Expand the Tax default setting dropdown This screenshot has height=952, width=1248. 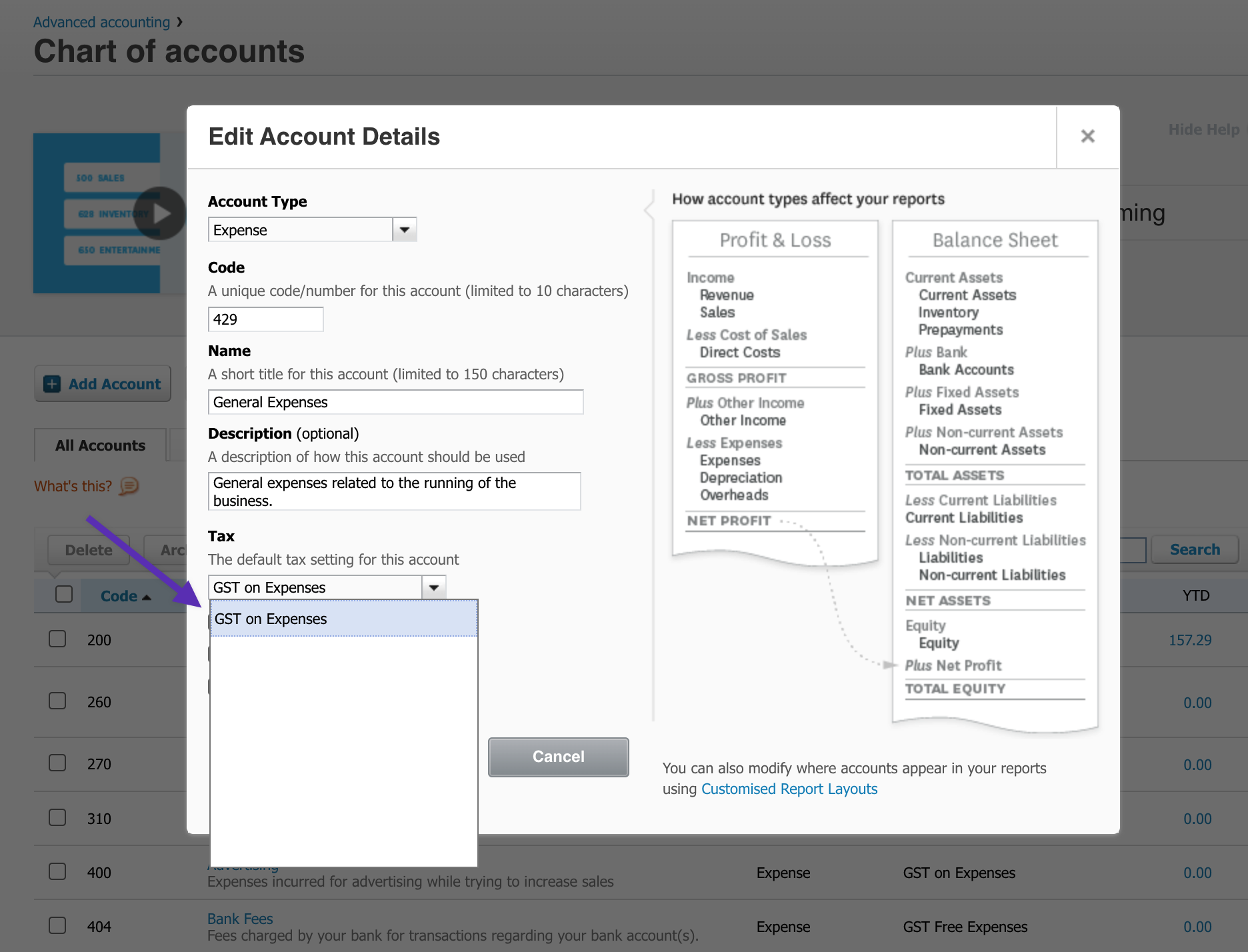[x=433, y=587]
